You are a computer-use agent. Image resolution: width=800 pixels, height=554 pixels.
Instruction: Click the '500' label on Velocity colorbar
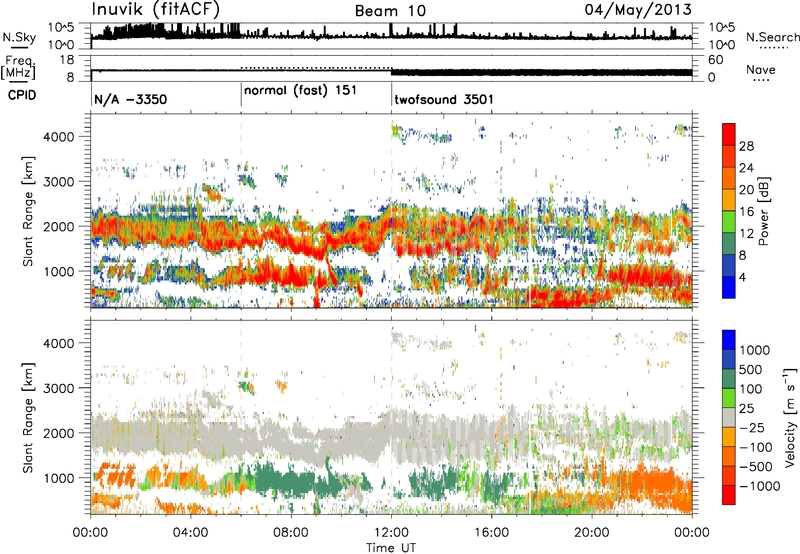click(753, 370)
